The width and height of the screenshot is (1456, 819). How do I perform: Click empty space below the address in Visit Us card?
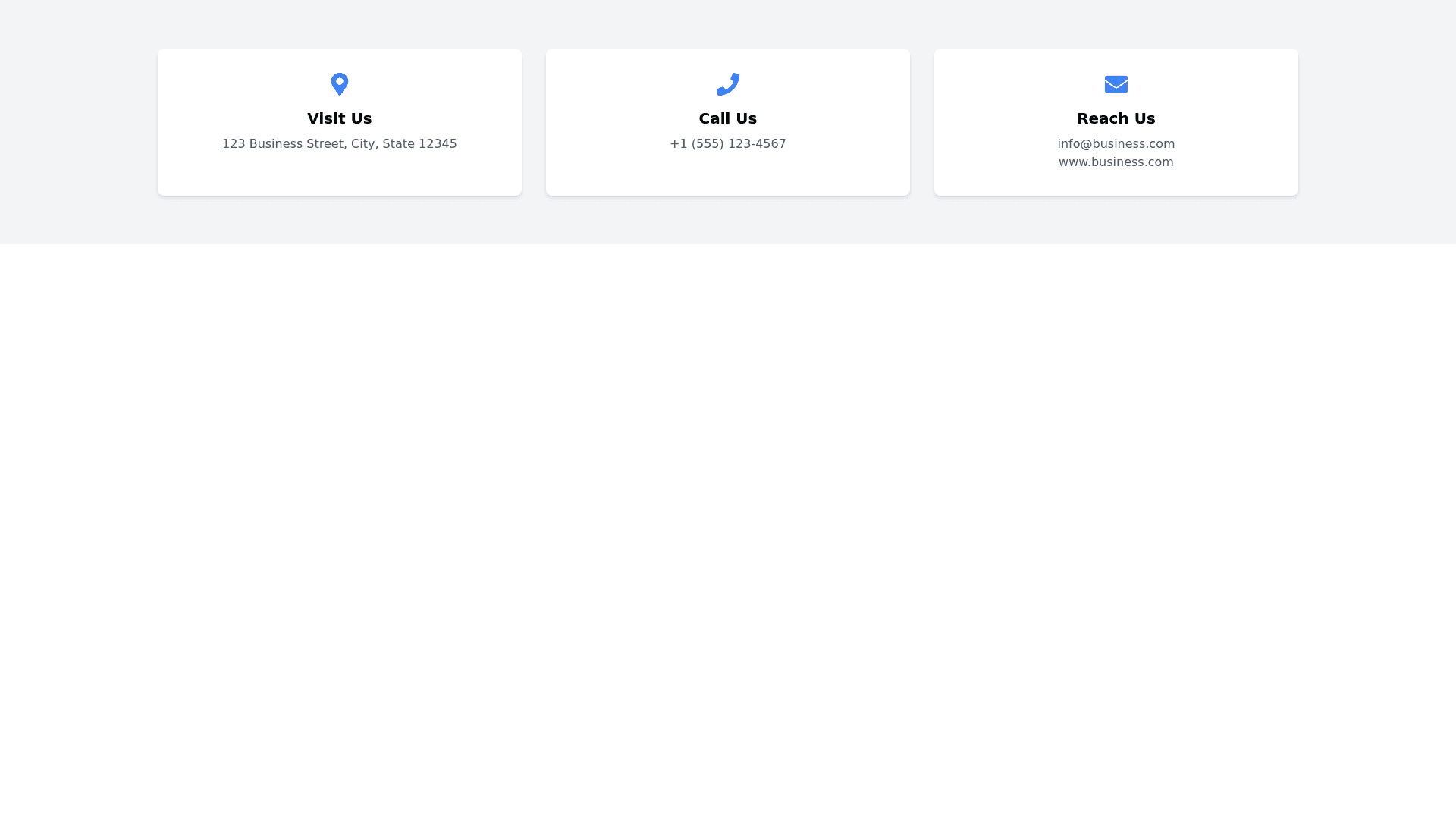(339, 174)
